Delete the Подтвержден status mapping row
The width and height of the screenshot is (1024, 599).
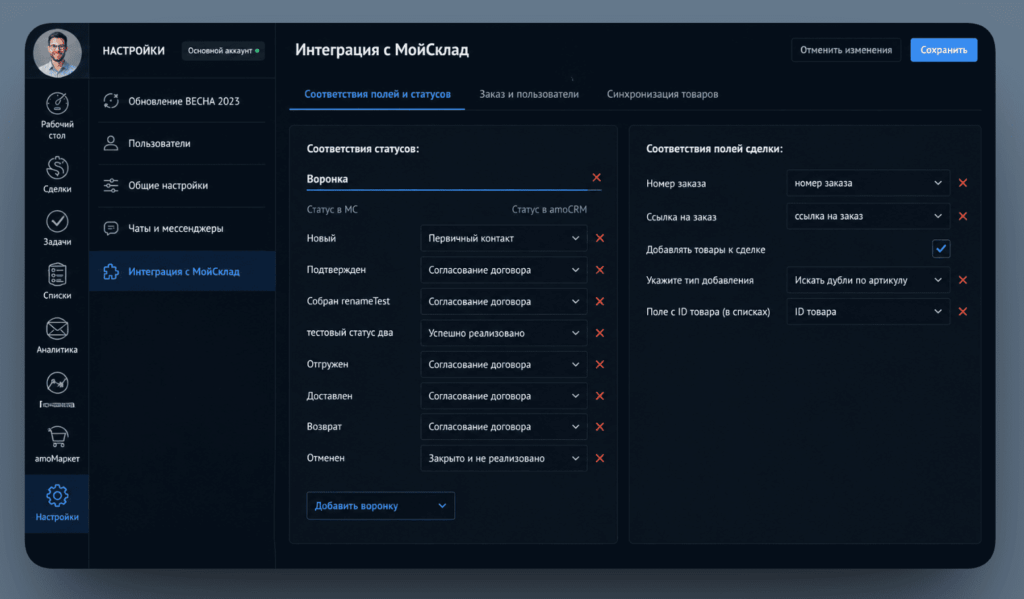coord(600,270)
